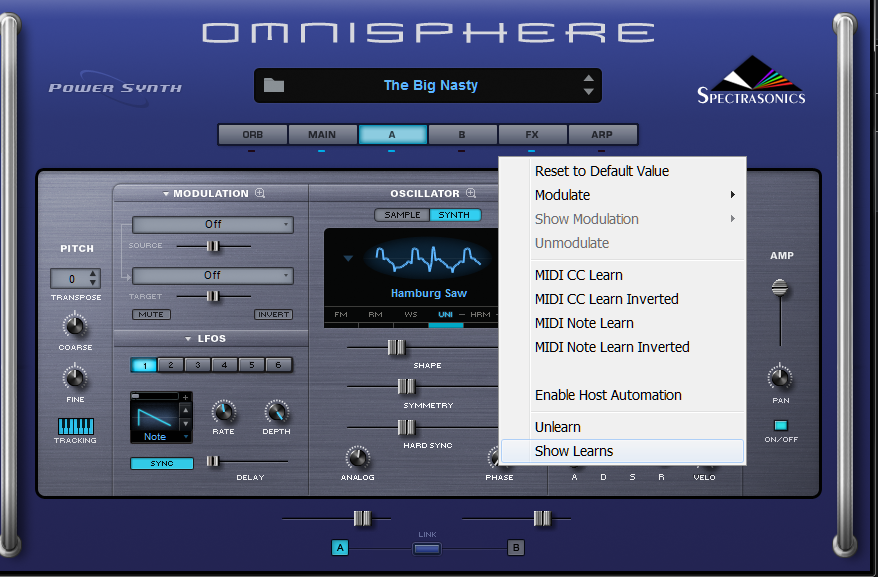Select LFO 2
The width and height of the screenshot is (878, 577).
(x=171, y=365)
